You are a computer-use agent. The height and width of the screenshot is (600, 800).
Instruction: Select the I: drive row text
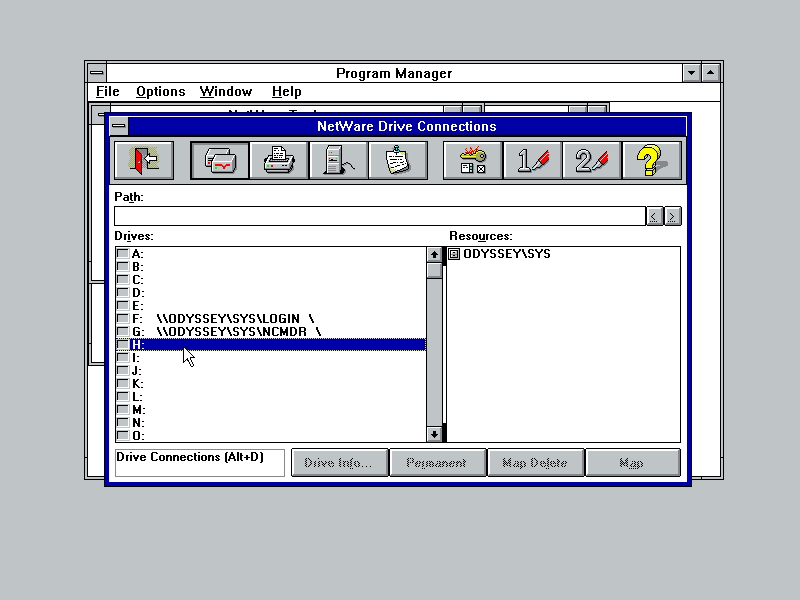[x=136, y=358]
